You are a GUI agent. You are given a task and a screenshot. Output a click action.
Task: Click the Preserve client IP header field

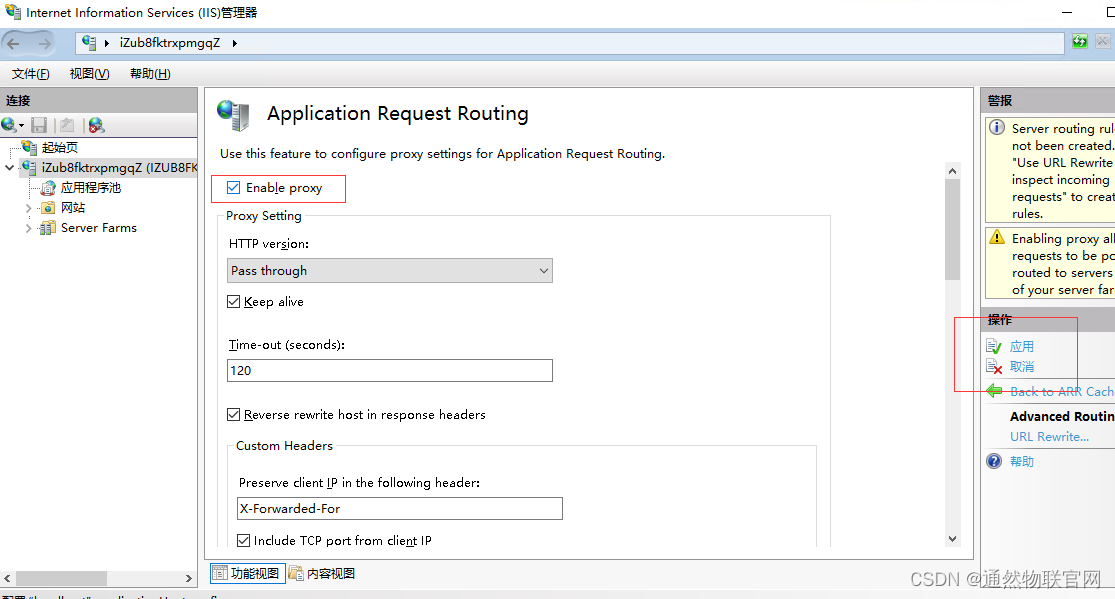click(400, 508)
